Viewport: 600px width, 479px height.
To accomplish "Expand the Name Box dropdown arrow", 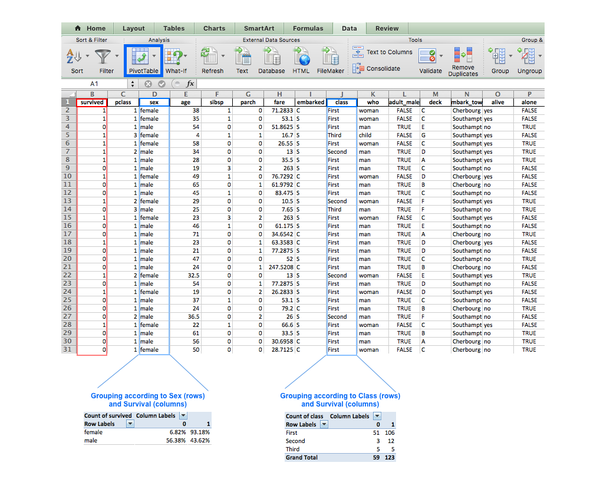I will (x=130, y=84).
